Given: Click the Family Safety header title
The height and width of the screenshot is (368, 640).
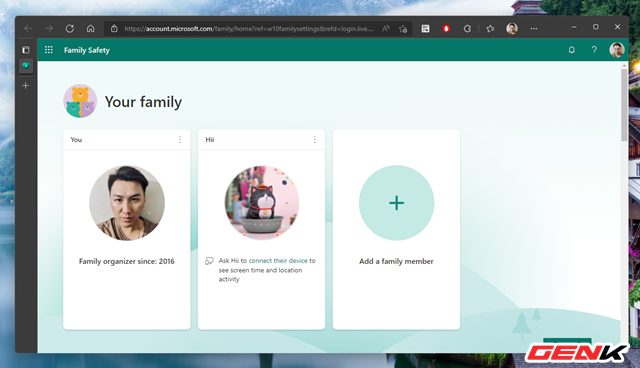Looking at the screenshot, I should (x=87, y=50).
